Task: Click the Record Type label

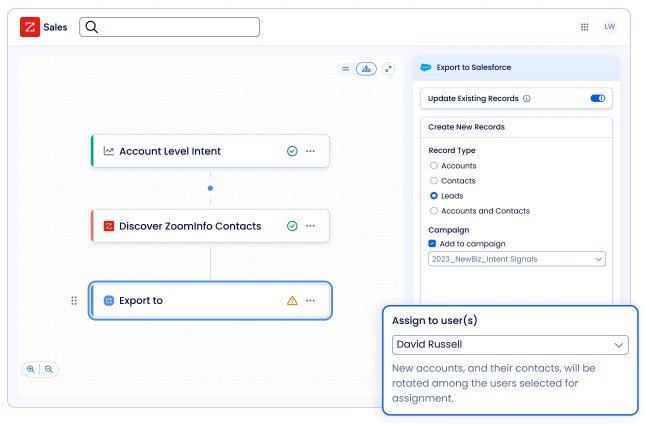Action: point(452,150)
